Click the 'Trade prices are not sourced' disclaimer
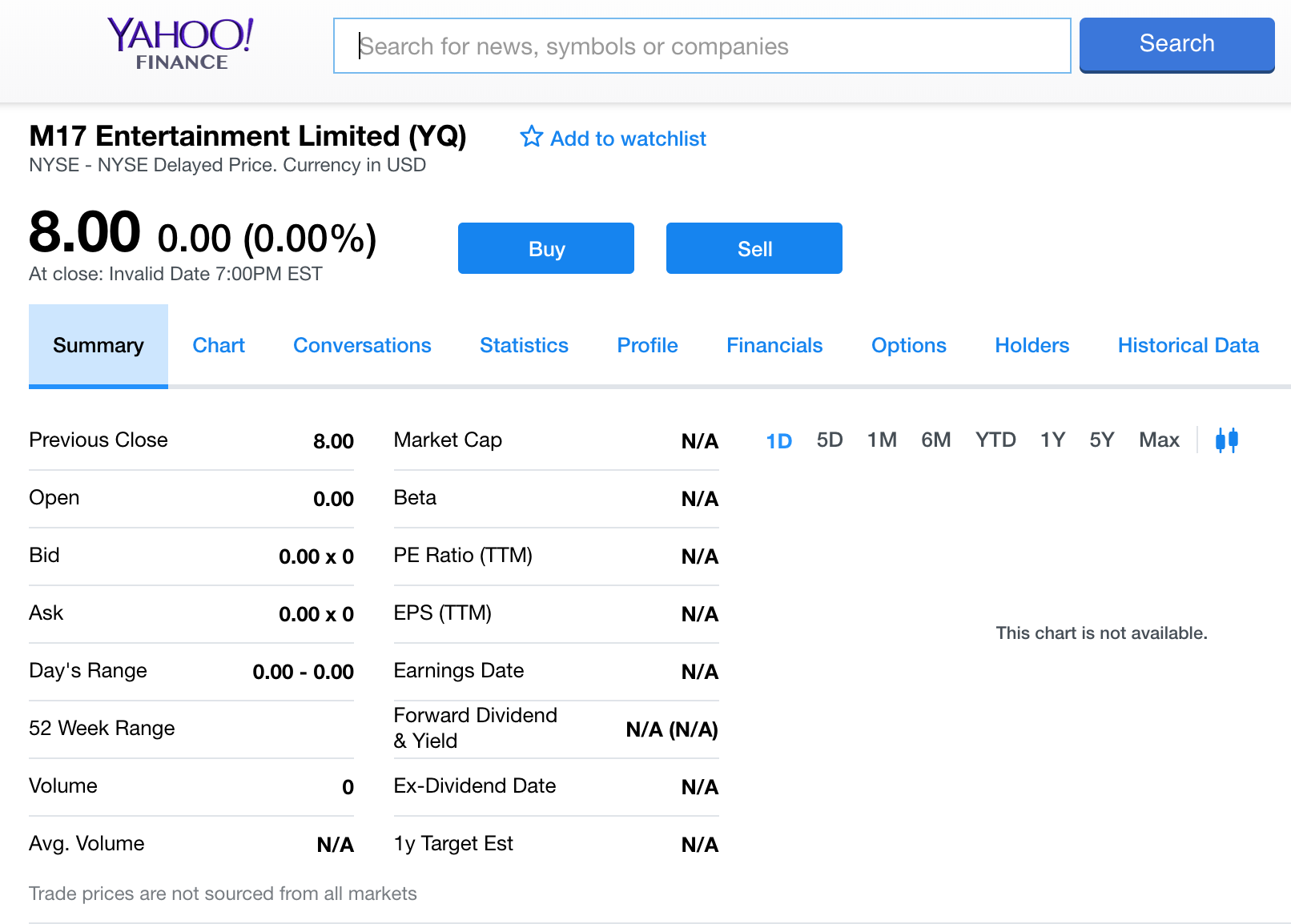The height and width of the screenshot is (924, 1291). (x=223, y=894)
